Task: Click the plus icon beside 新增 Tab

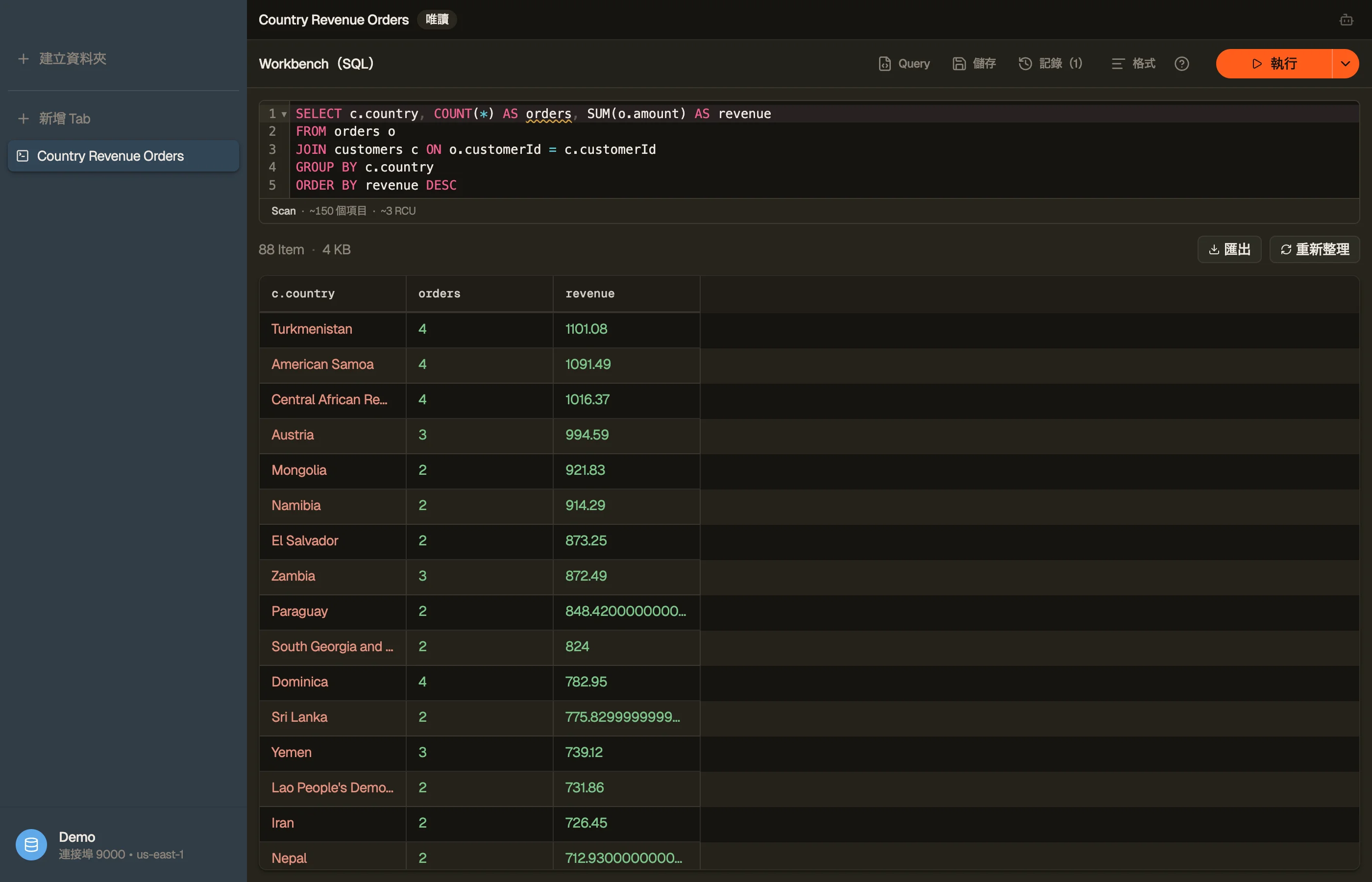Action: [x=24, y=119]
